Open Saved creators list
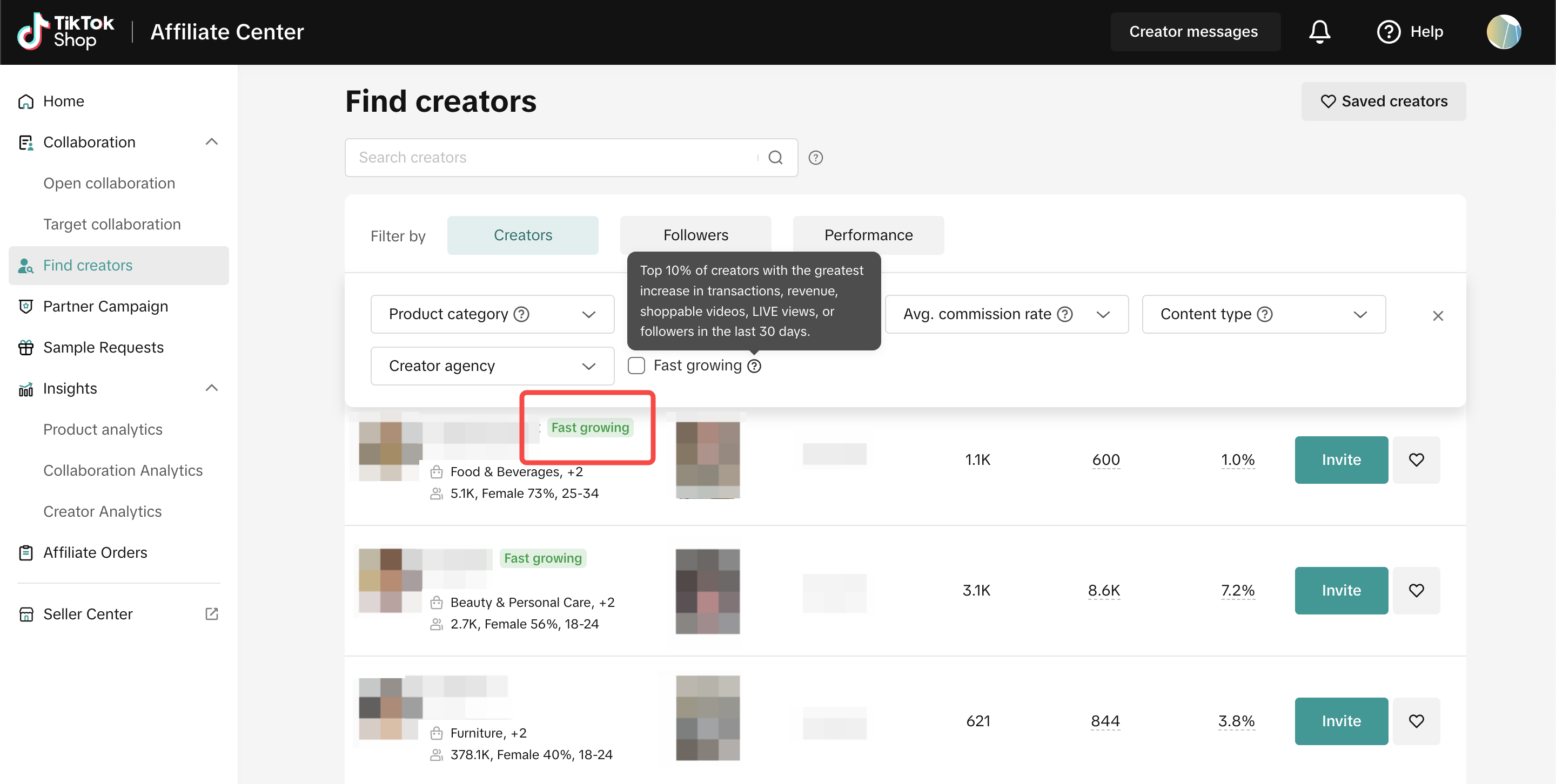Viewport: 1556px width, 784px height. pyautogui.click(x=1383, y=102)
